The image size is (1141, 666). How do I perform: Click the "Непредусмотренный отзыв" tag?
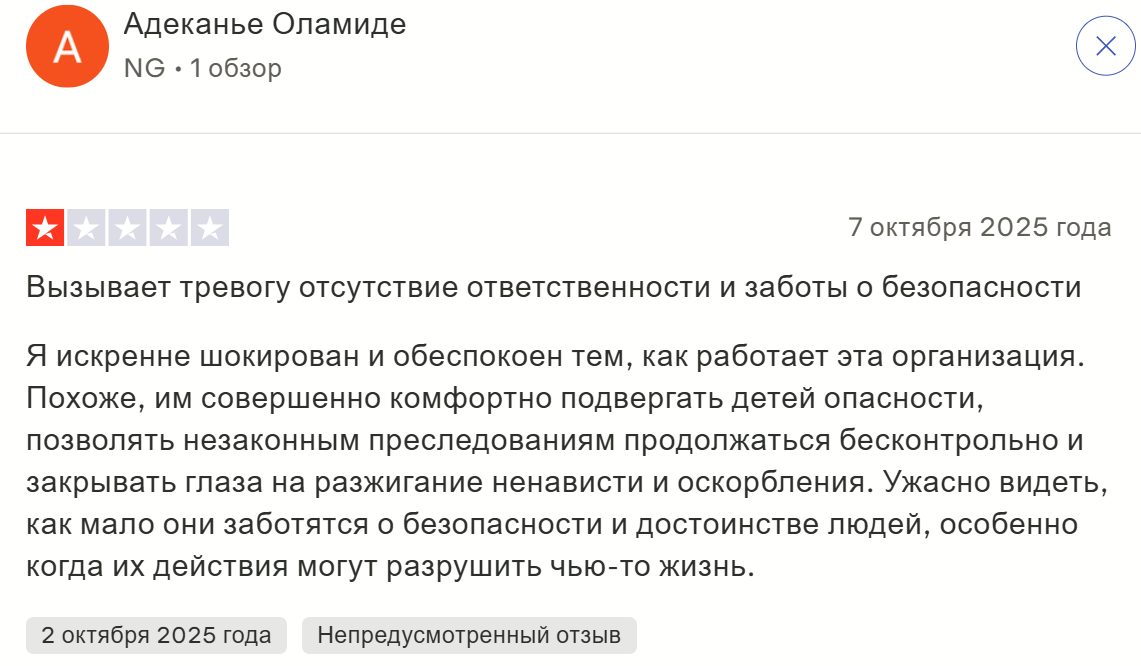click(x=468, y=635)
